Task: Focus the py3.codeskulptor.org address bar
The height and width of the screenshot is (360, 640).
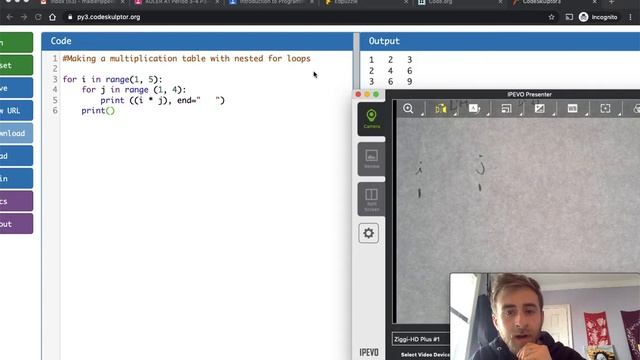Action: pyautogui.click(x=109, y=17)
